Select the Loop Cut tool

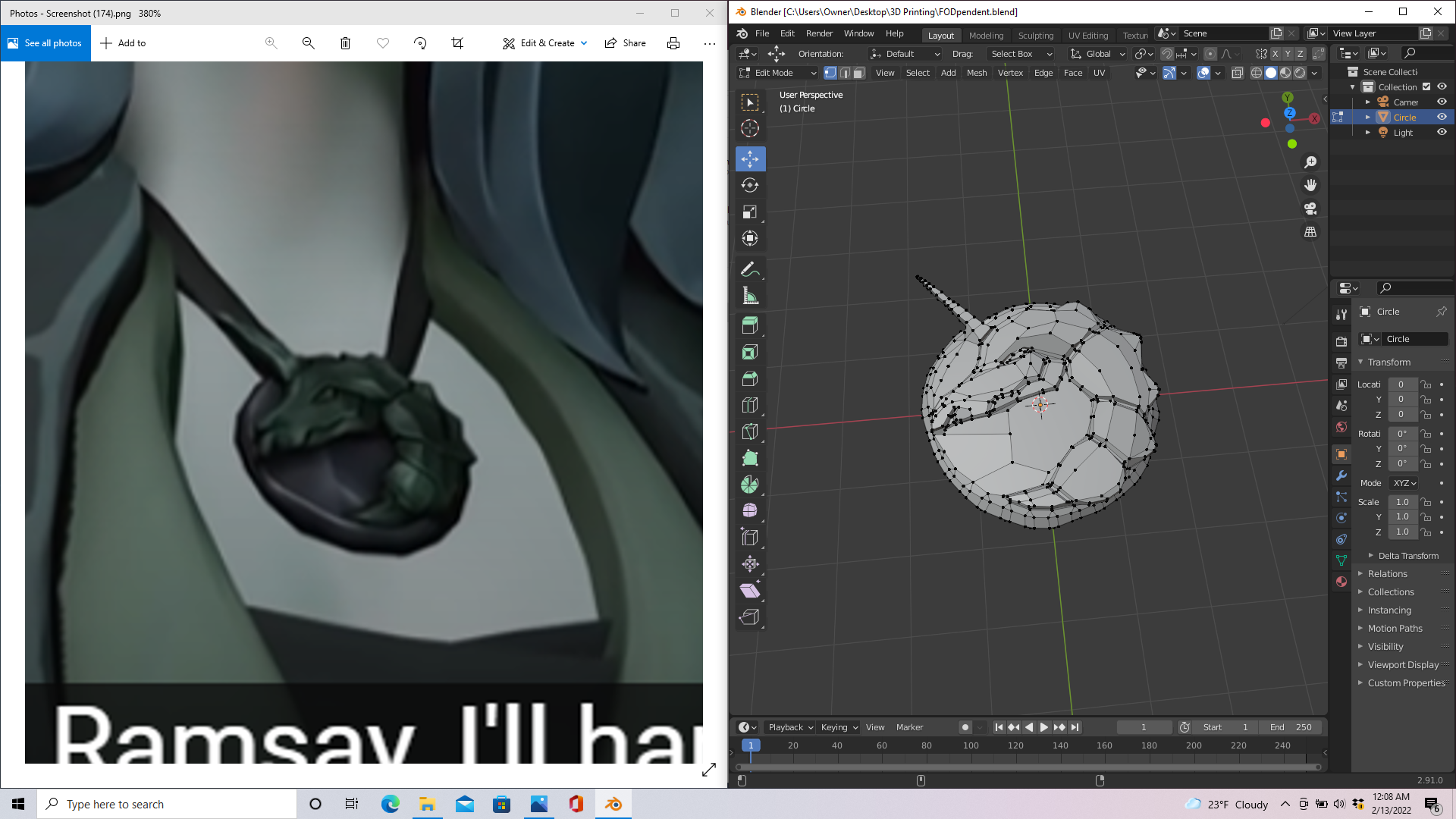(749, 405)
